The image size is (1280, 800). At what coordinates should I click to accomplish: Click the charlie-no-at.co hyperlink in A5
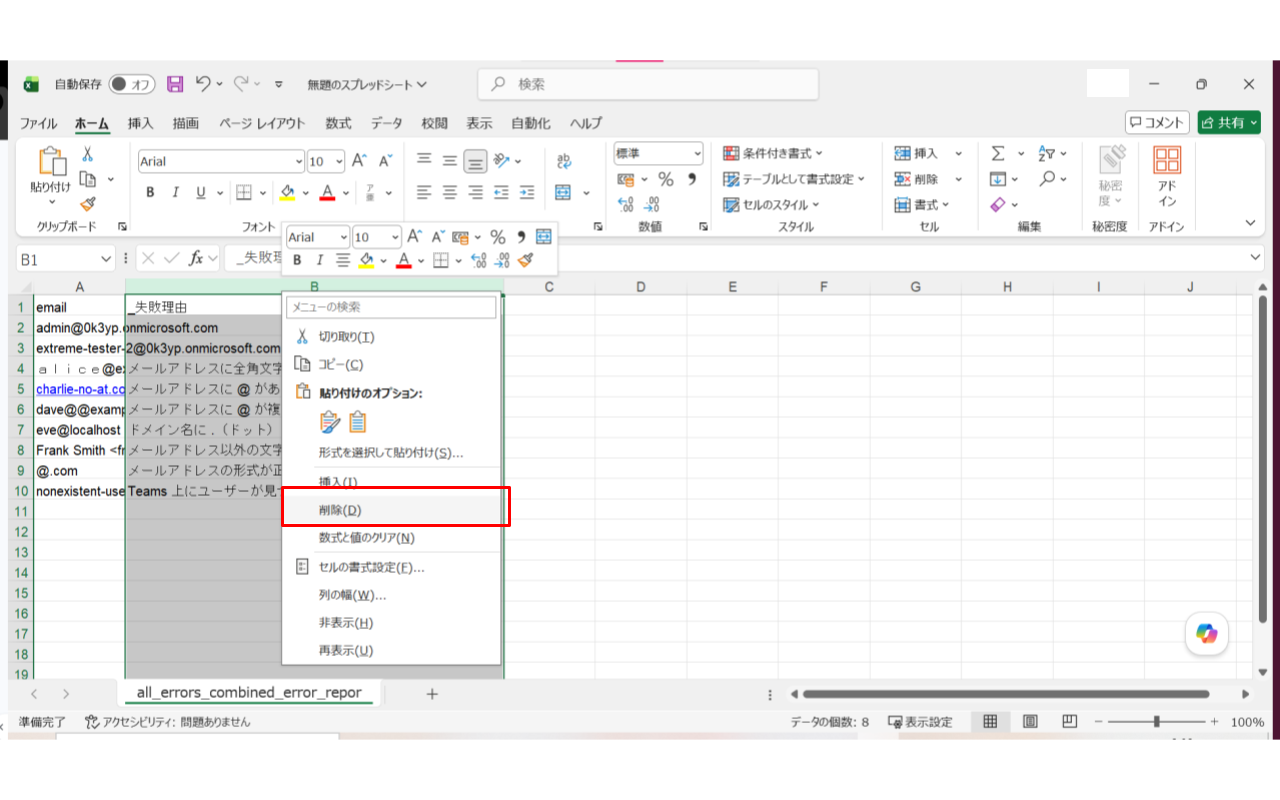[x=81, y=389]
